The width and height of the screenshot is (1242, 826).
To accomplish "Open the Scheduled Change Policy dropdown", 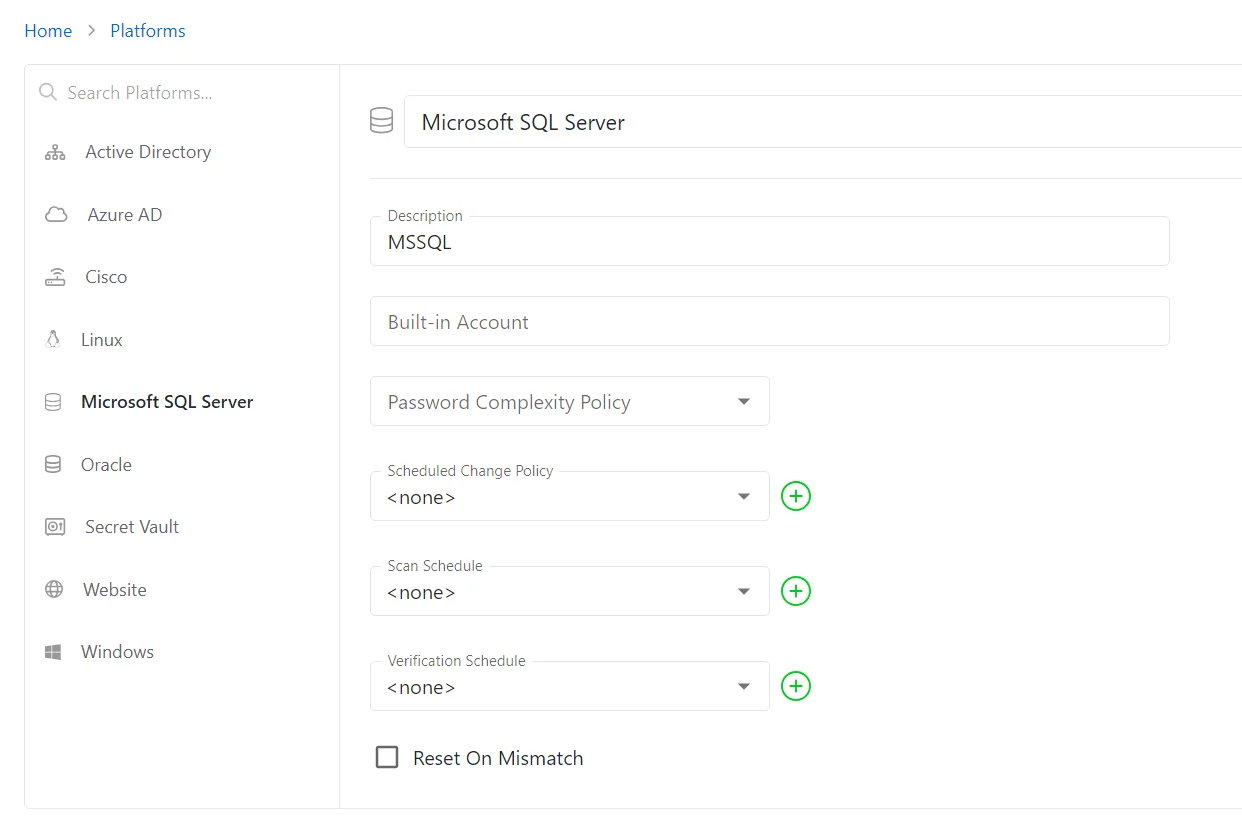I will coord(570,496).
